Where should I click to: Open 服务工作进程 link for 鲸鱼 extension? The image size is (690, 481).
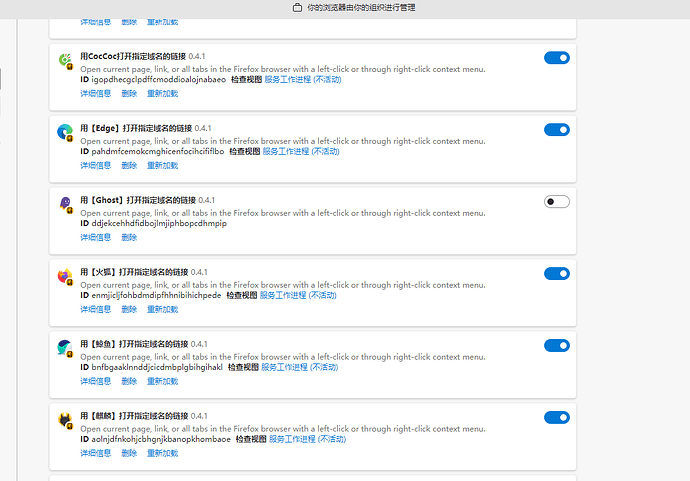300,367
